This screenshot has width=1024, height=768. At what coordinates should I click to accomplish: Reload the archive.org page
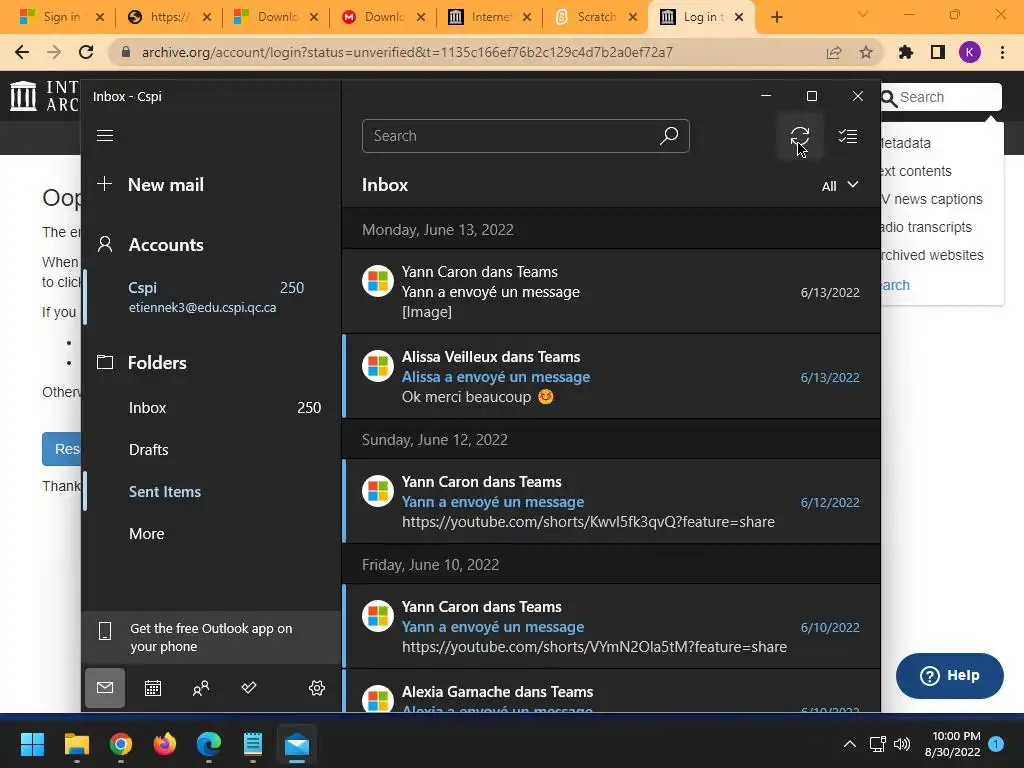coord(86,52)
